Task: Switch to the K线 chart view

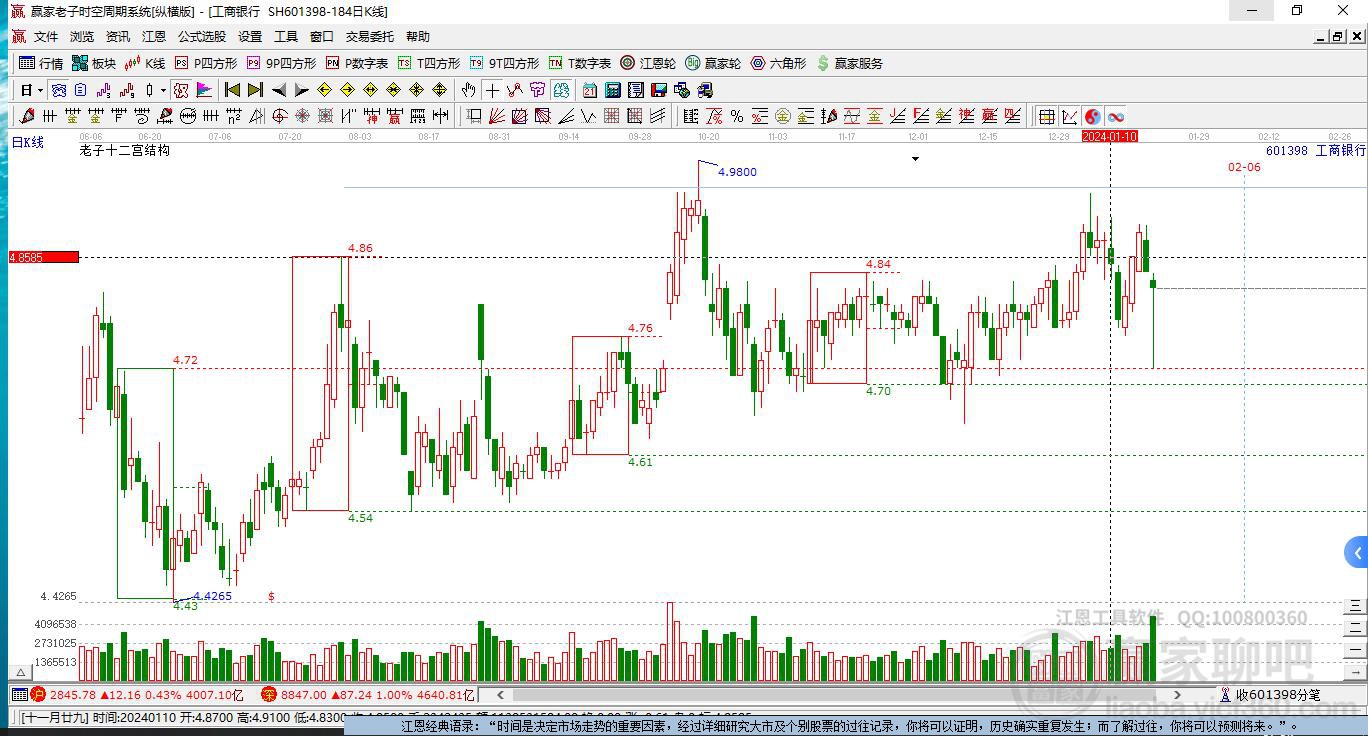Action: 145,63
